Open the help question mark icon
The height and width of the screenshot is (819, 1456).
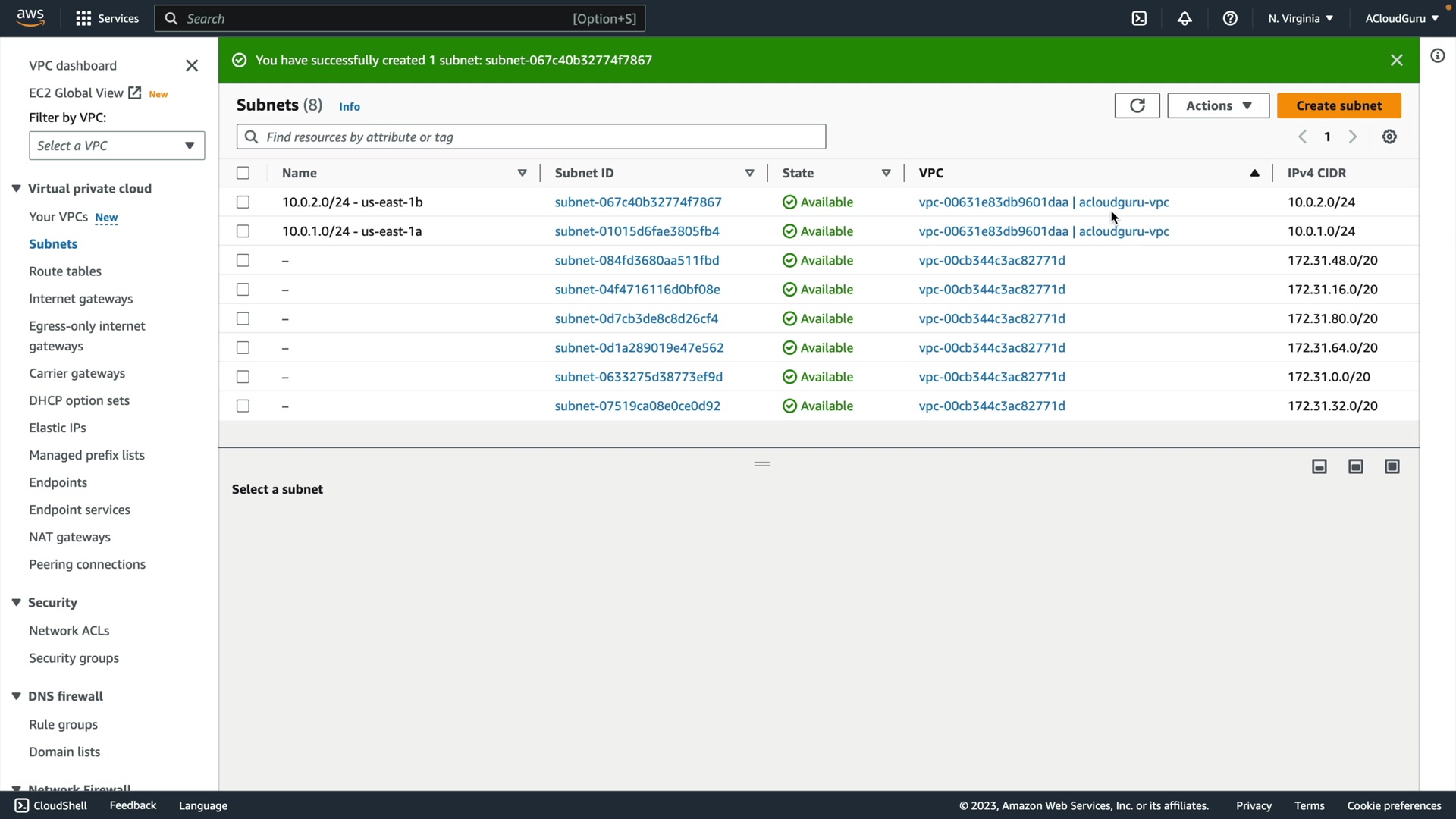pyautogui.click(x=1230, y=18)
